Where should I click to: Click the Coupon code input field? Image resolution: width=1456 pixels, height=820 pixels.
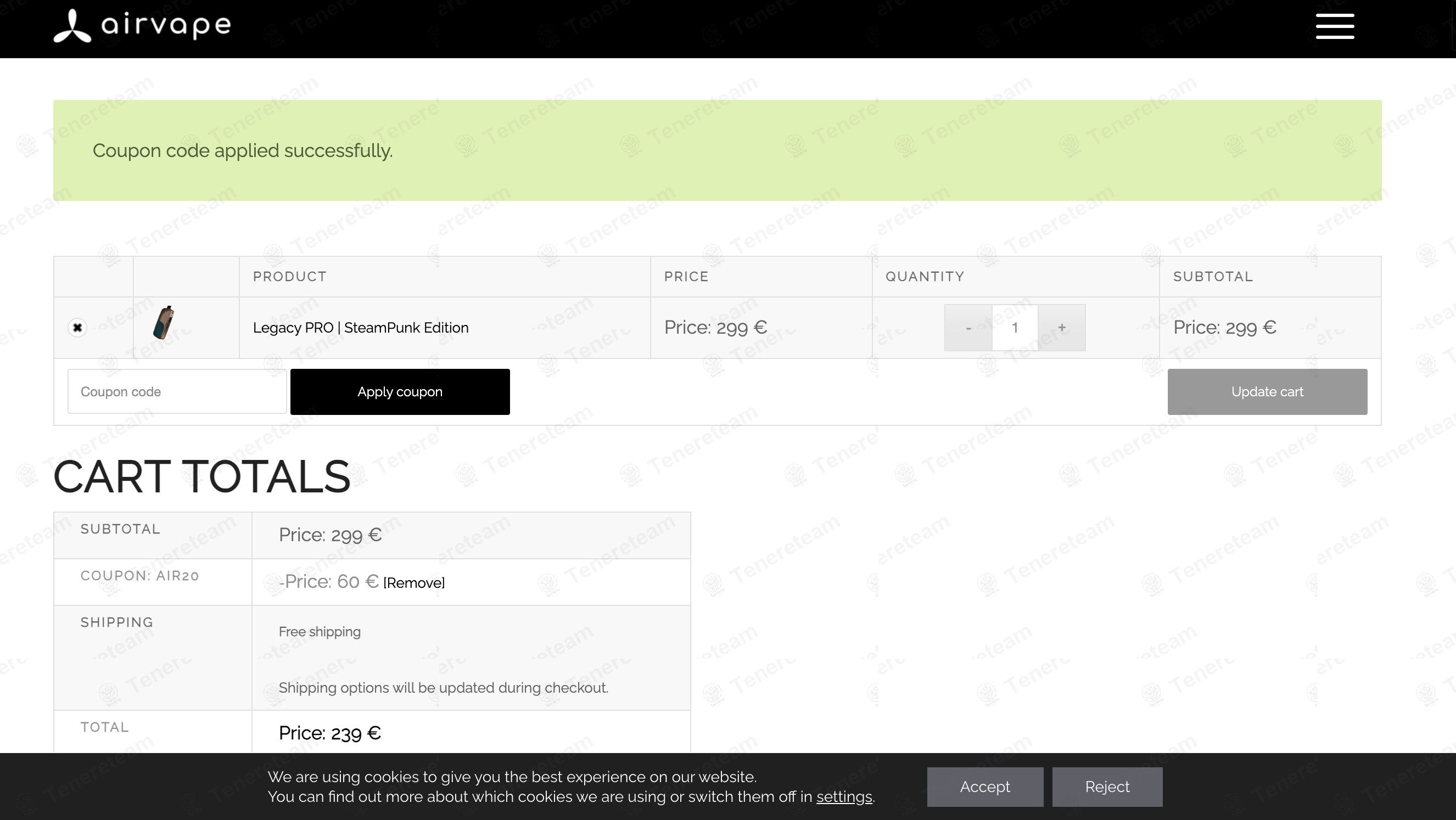177,392
